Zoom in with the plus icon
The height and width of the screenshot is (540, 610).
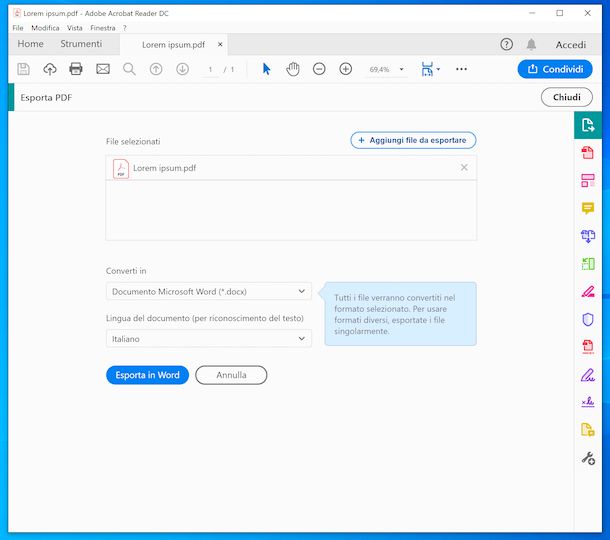coord(345,69)
